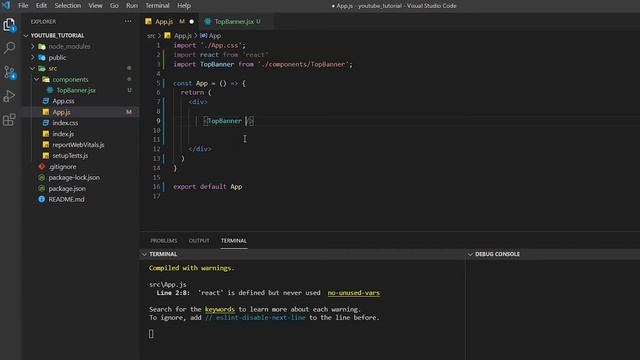Viewport: 640px width, 360px height.
Task: Place cursor on line 16 export default
Action: pyautogui.click(x=207, y=187)
